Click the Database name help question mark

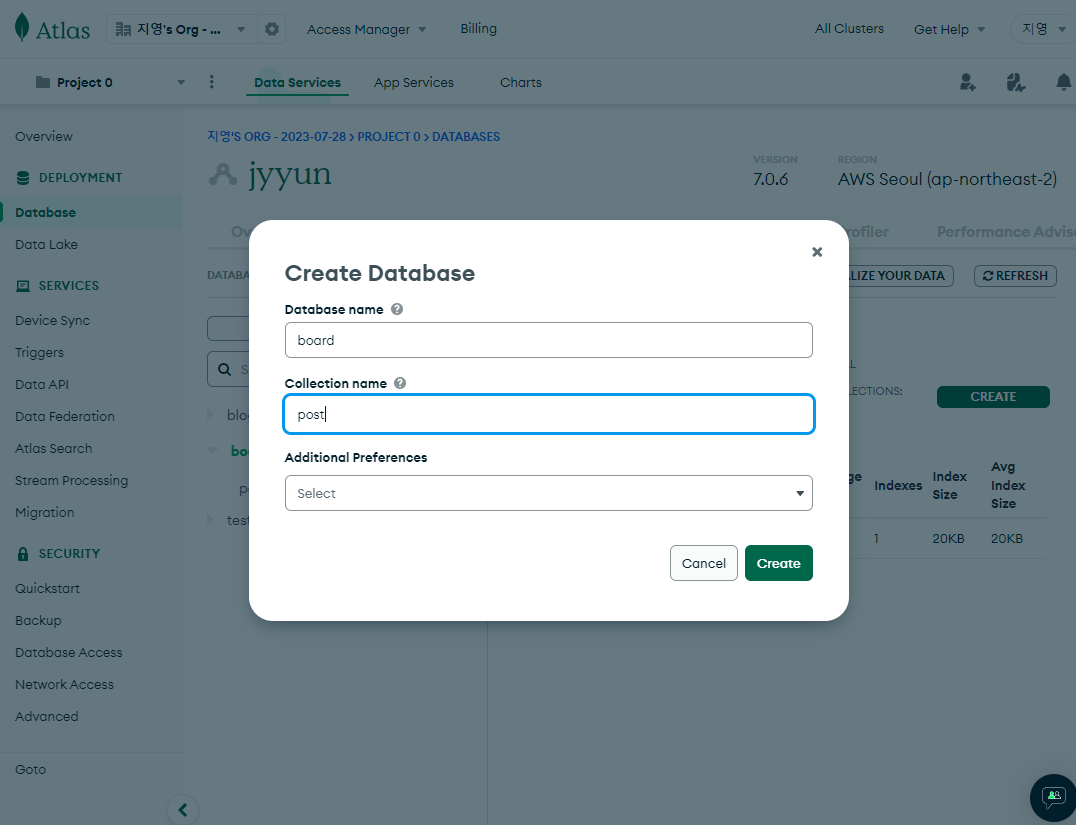click(x=397, y=309)
